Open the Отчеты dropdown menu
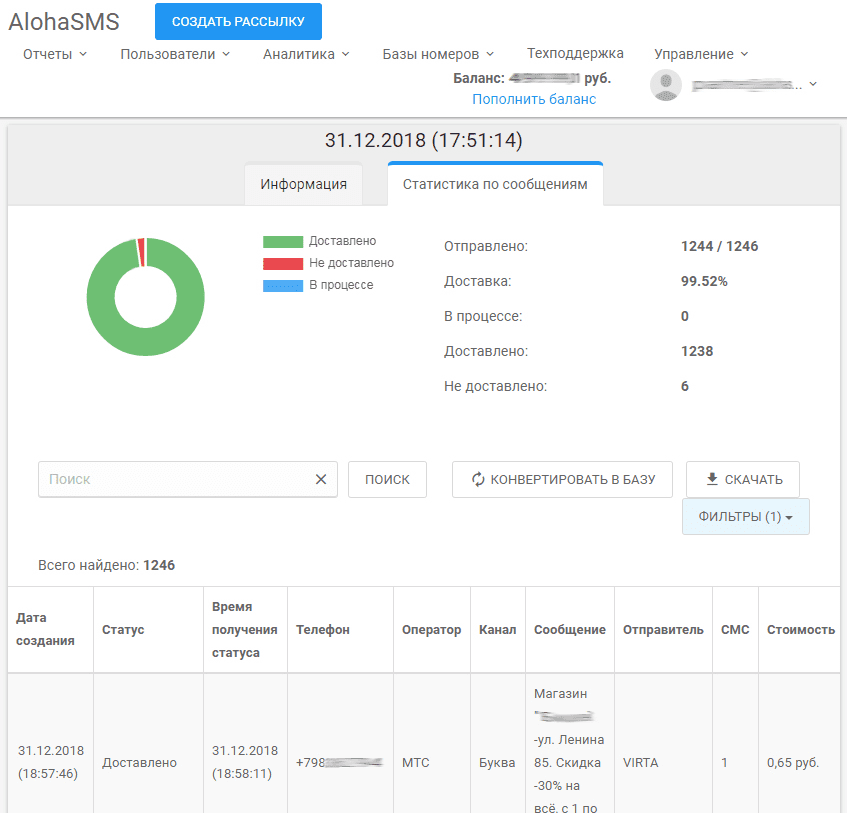847x813 pixels. [x=55, y=54]
